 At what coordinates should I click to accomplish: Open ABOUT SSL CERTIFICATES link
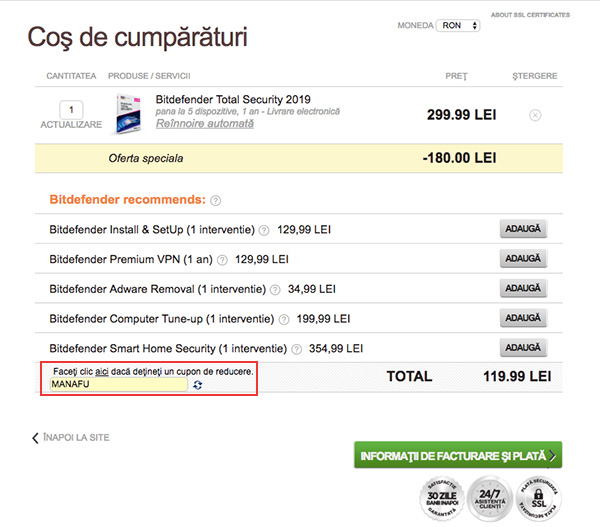click(530, 15)
